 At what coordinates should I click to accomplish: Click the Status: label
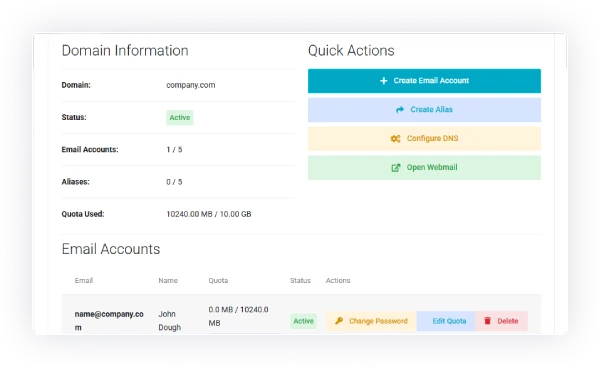tap(74, 117)
